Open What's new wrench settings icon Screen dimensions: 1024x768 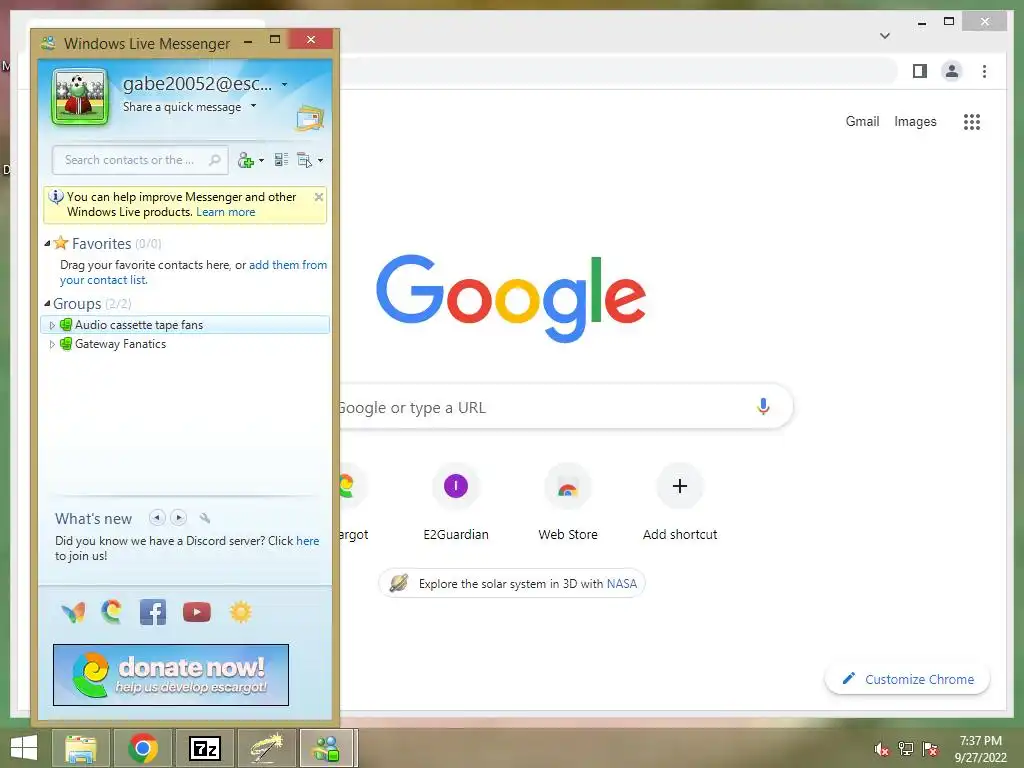coord(204,519)
